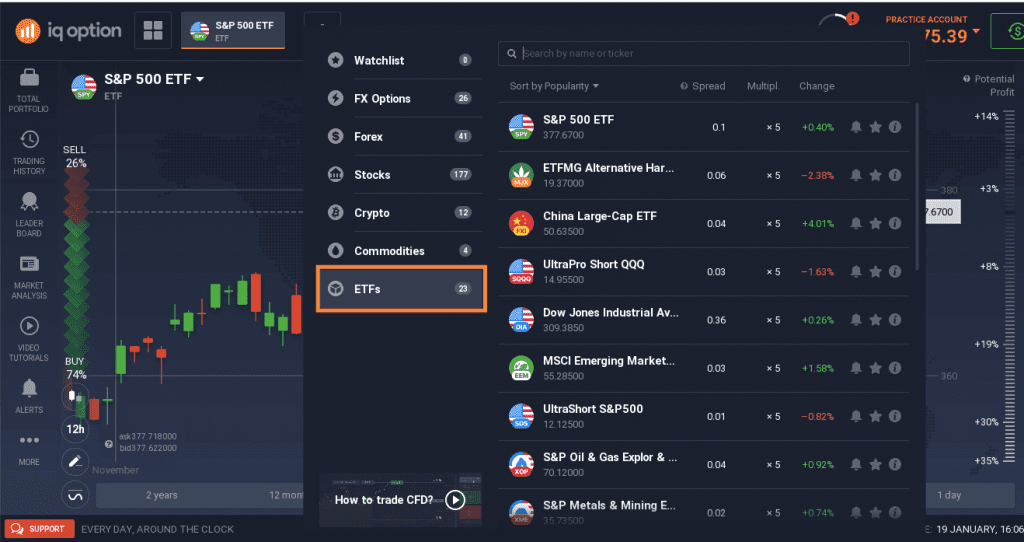Screen dimensions: 1024x542
Task: Click the ask/bid help question icon
Action: (x=109, y=444)
